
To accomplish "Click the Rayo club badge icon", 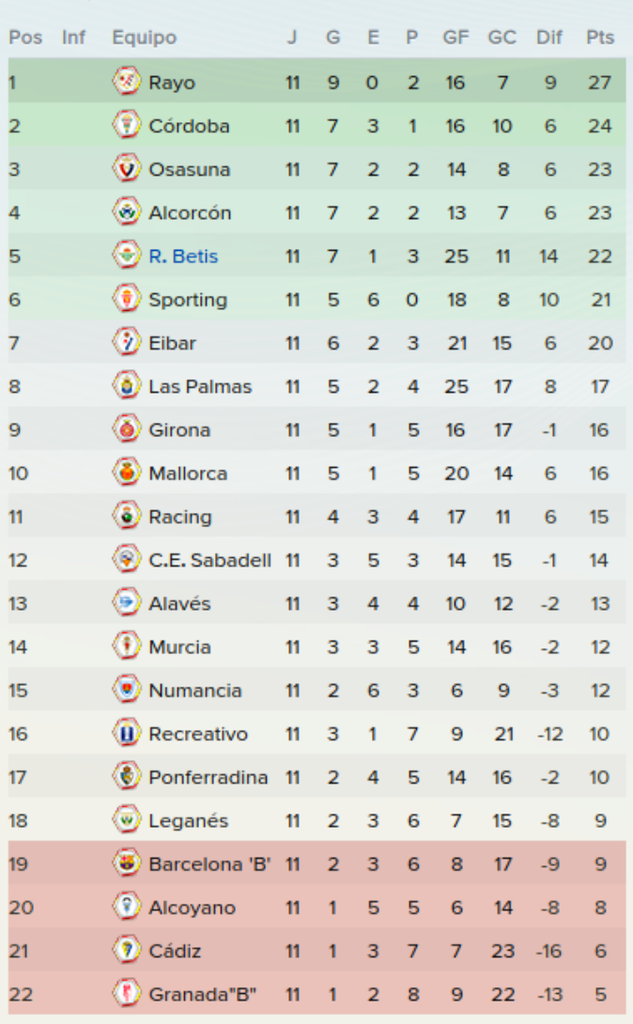I will click(126, 82).
